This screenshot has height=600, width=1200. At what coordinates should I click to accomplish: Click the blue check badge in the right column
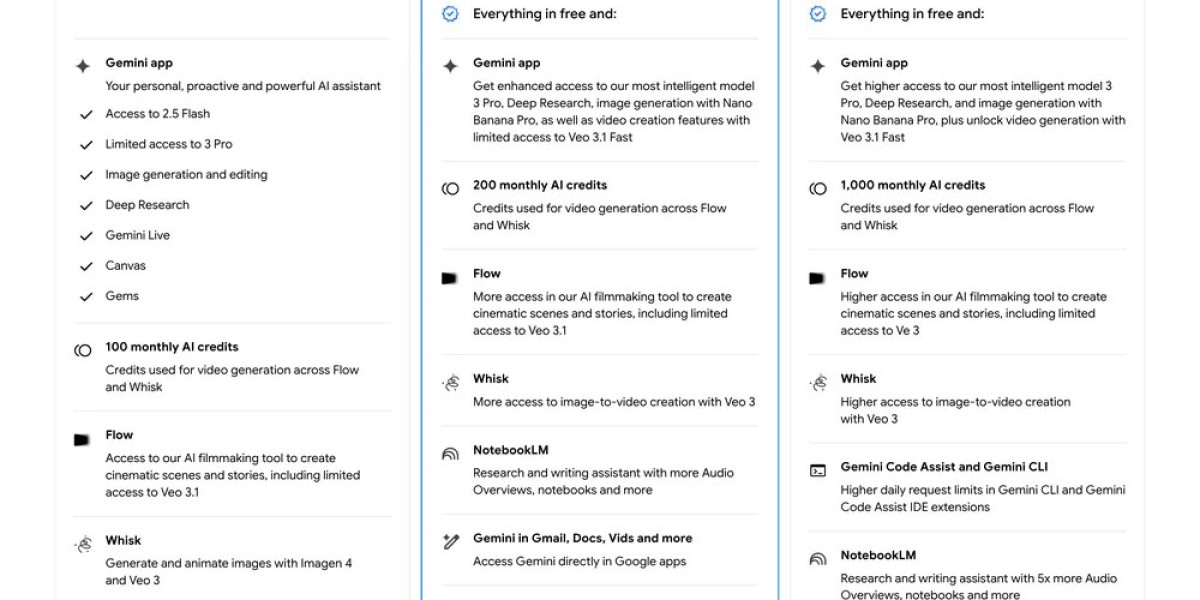818,14
